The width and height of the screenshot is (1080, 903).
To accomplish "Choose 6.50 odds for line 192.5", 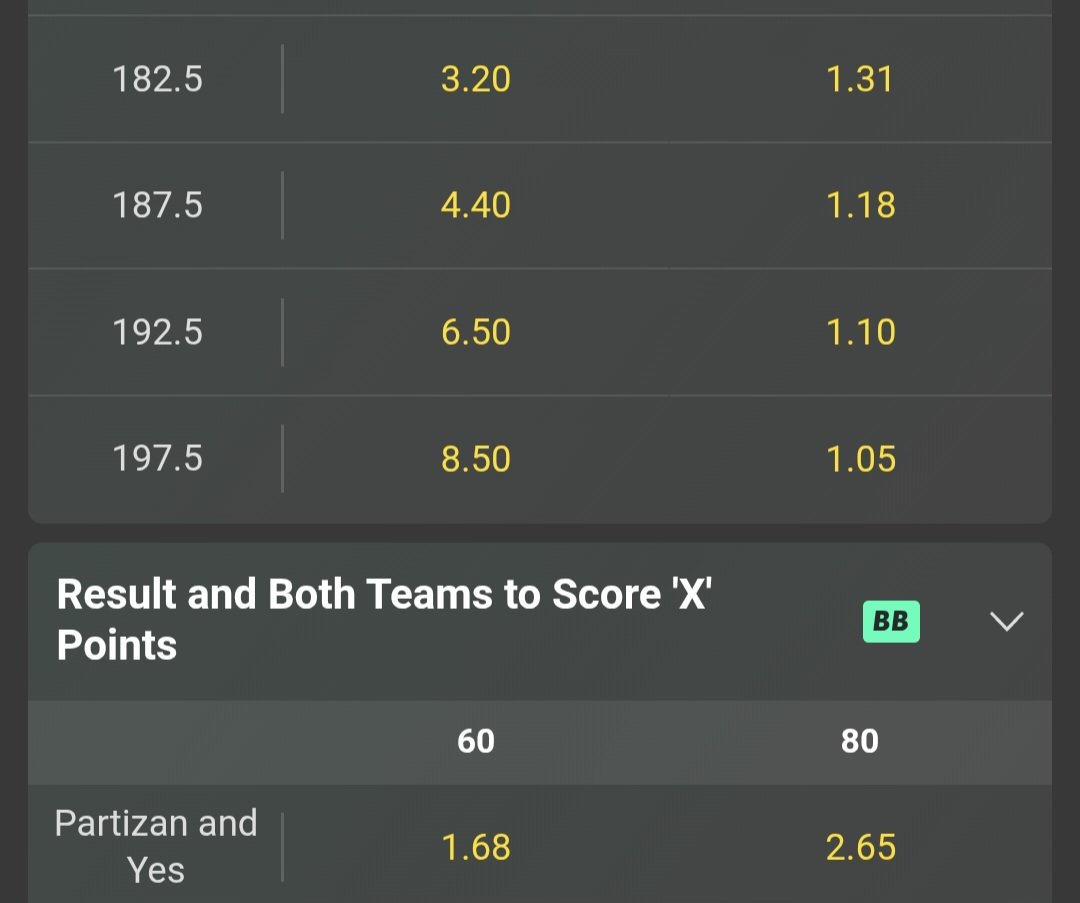I will click(x=476, y=332).
